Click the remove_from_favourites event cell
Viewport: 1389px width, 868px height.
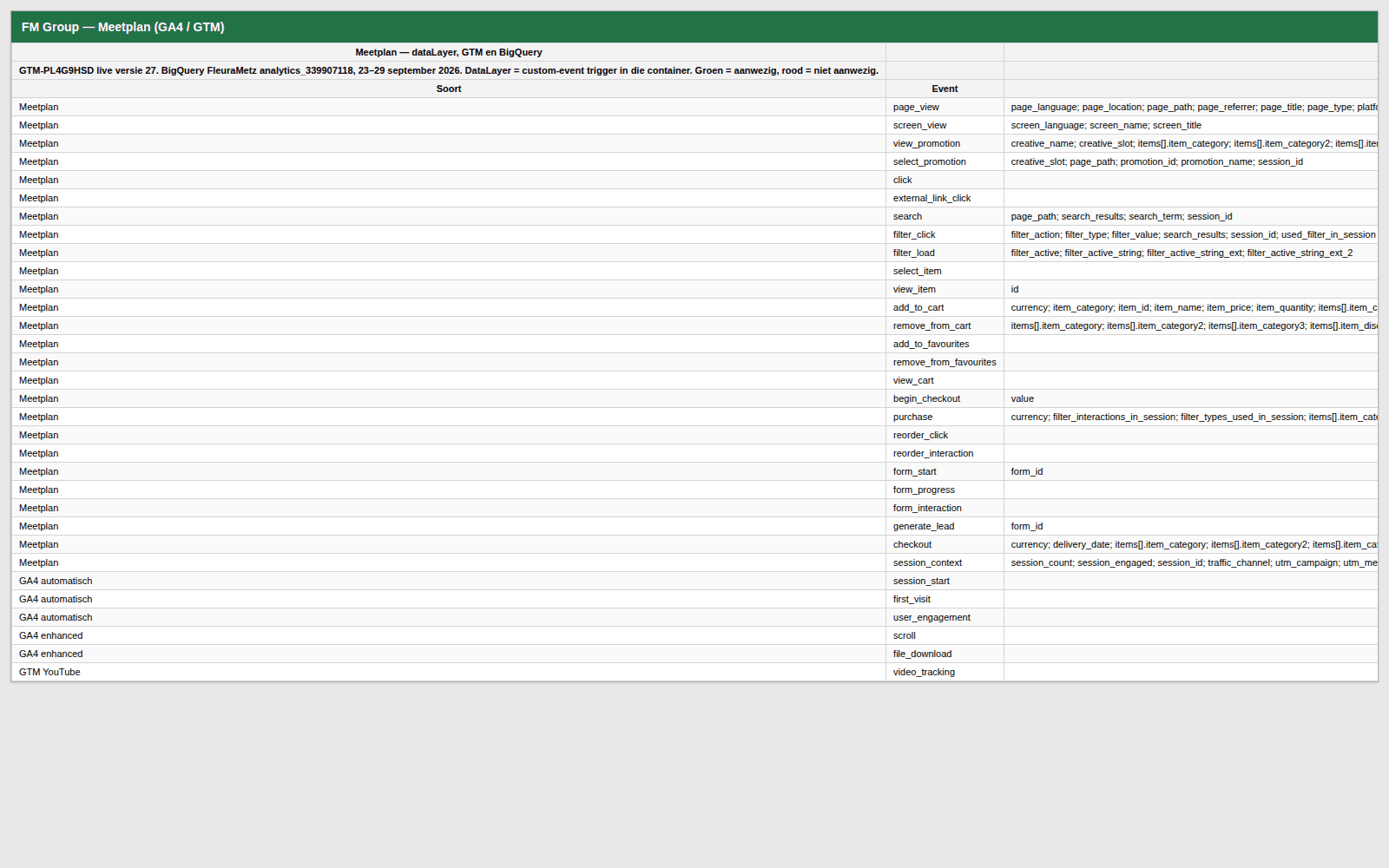pos(945,362)
